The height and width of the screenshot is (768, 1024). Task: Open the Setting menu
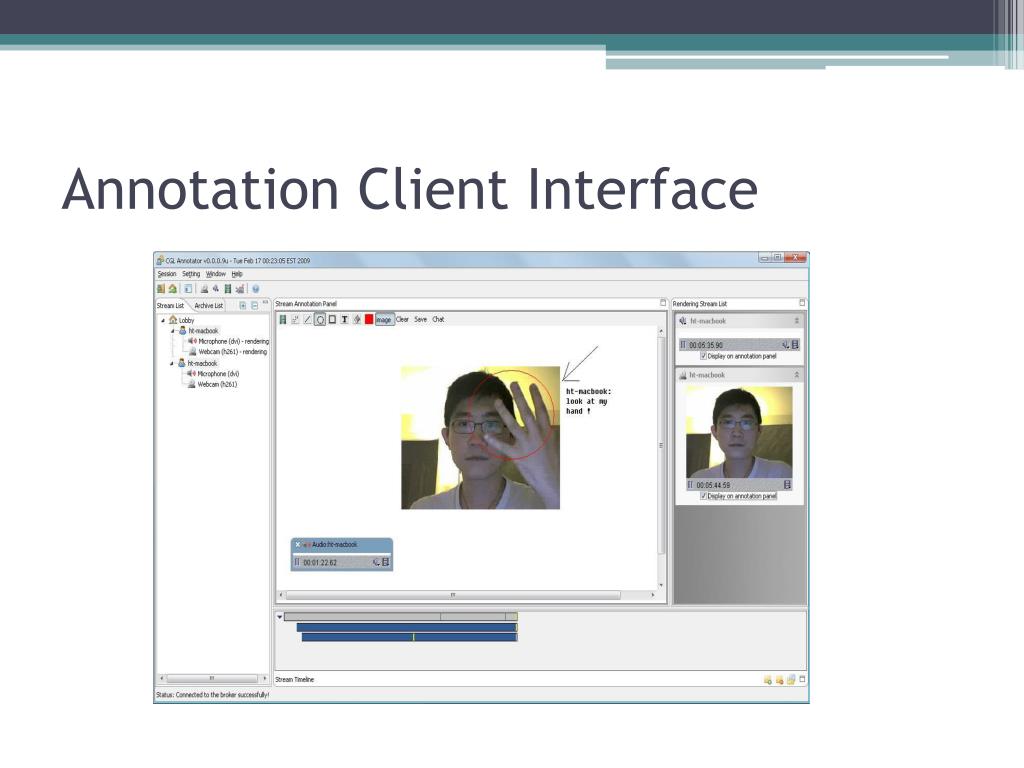point(191,274)
